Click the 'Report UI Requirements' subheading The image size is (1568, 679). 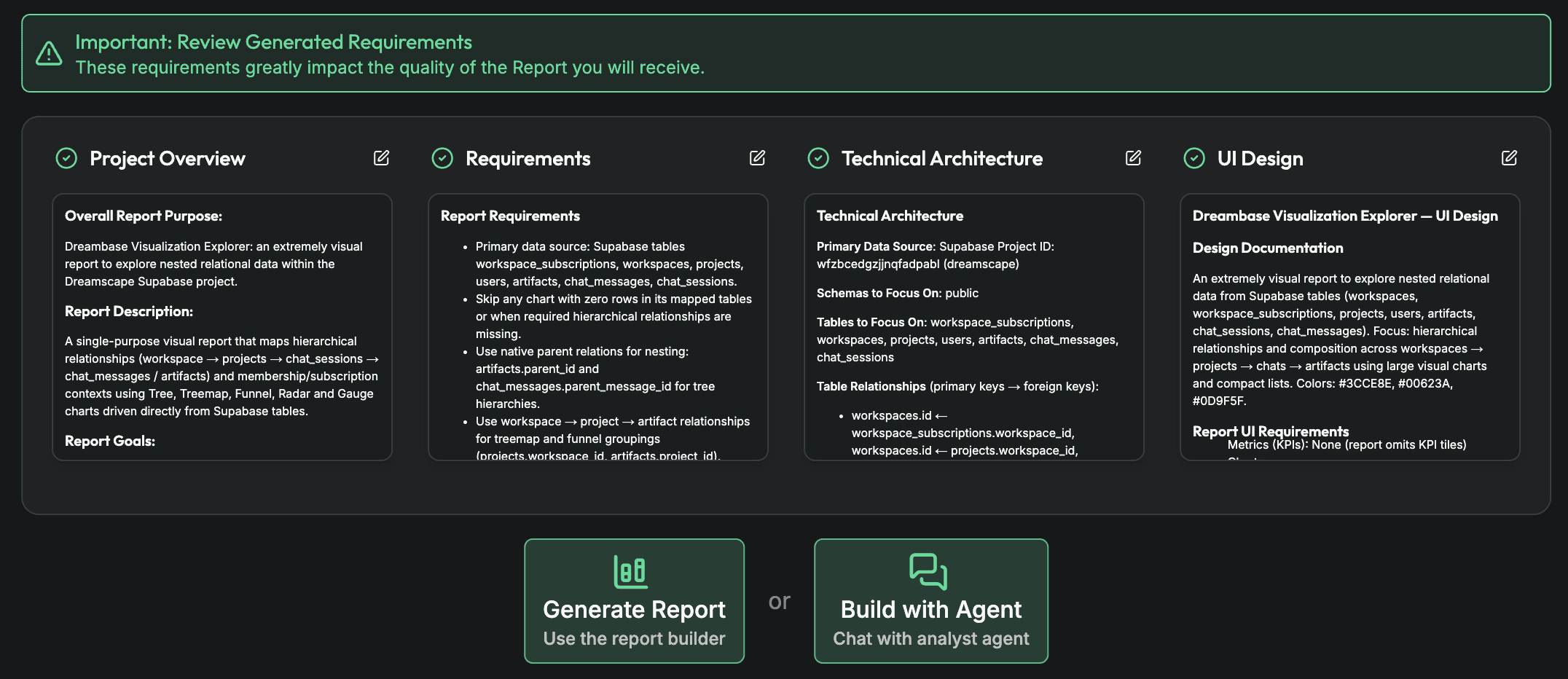point(1271,431)
